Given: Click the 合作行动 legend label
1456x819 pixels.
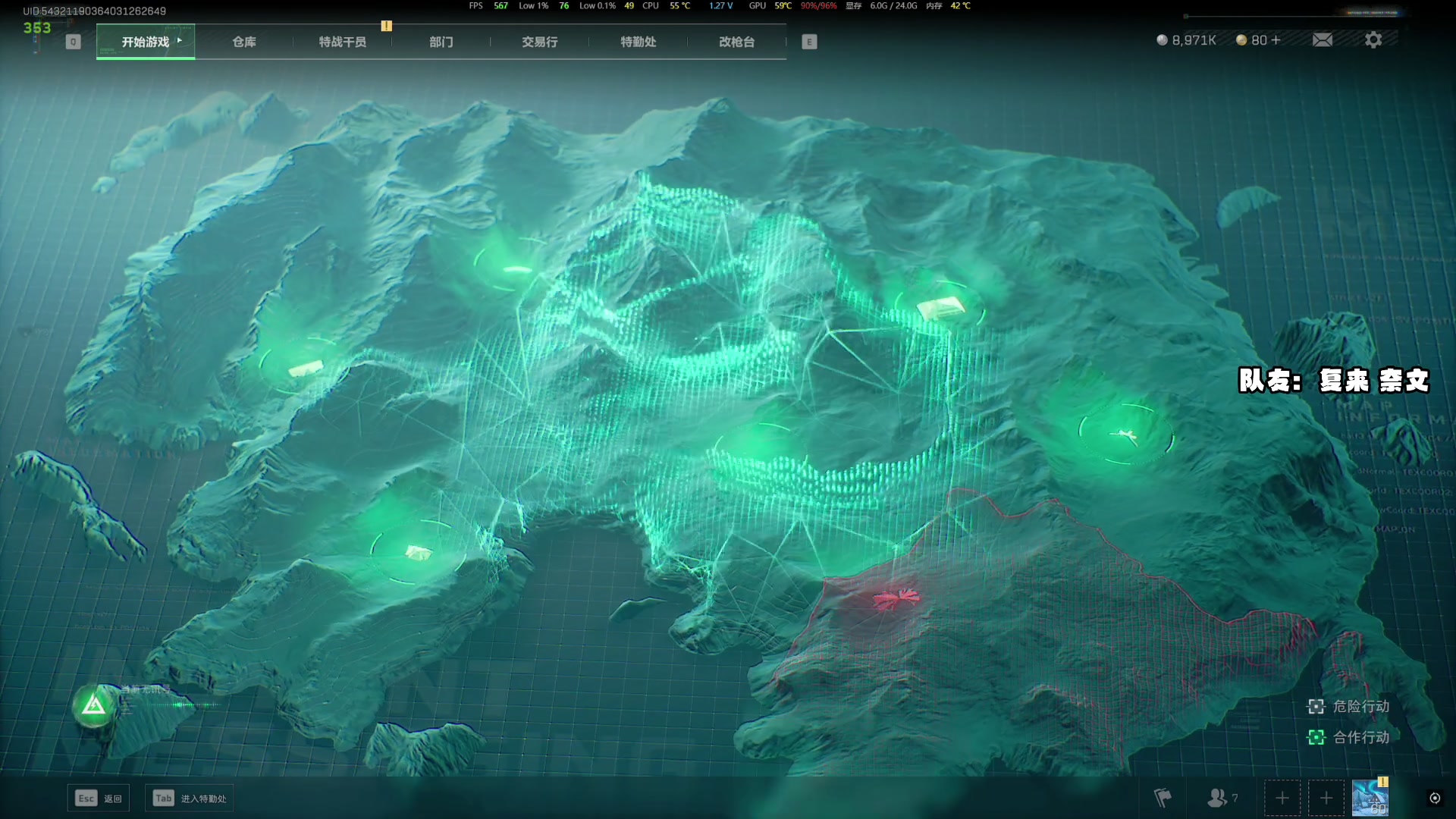Looking at the screenshot, I should pyautogui.click(x=1361, y=737).
